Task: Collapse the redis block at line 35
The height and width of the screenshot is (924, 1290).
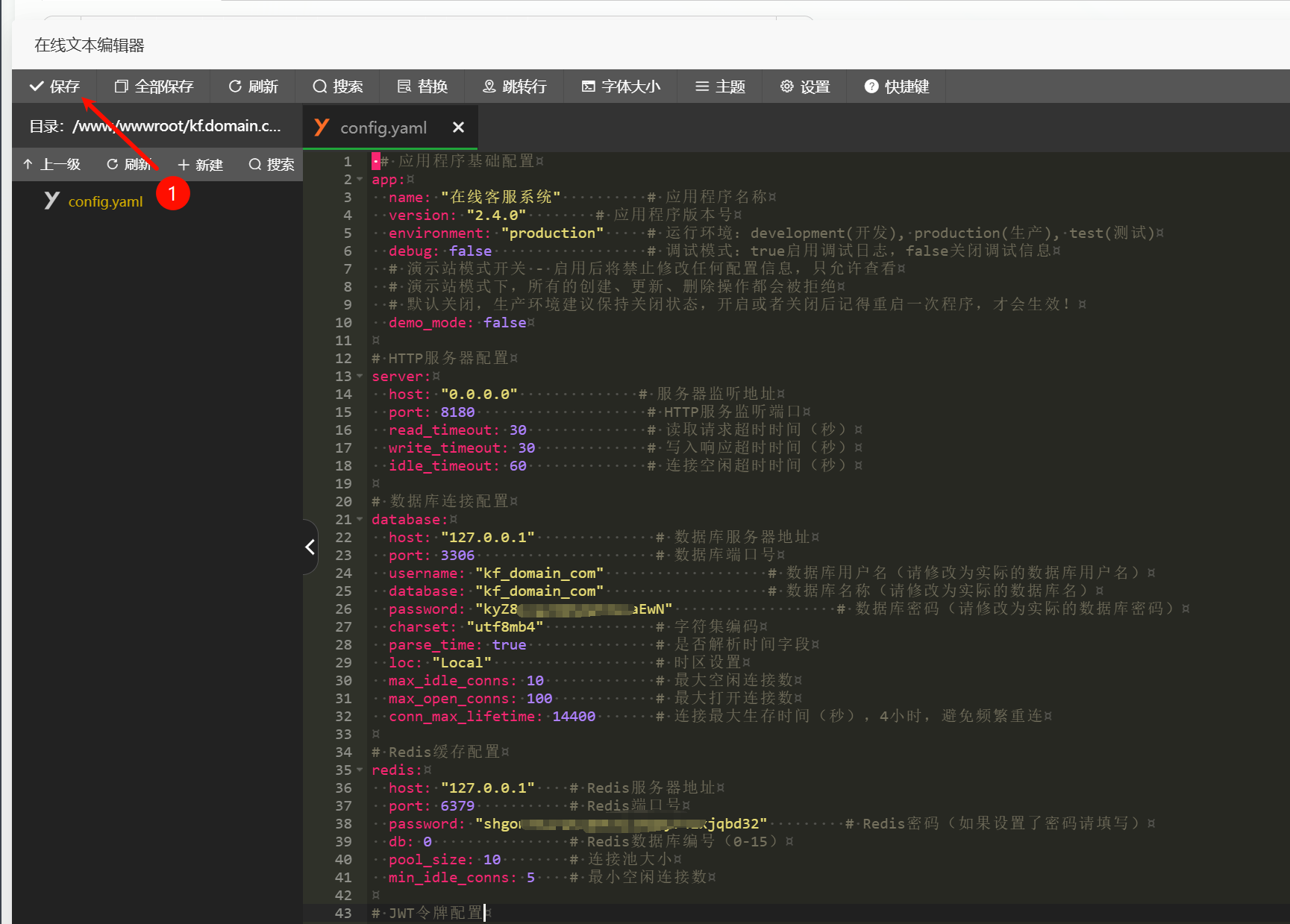Action: [x=360, y=770]
